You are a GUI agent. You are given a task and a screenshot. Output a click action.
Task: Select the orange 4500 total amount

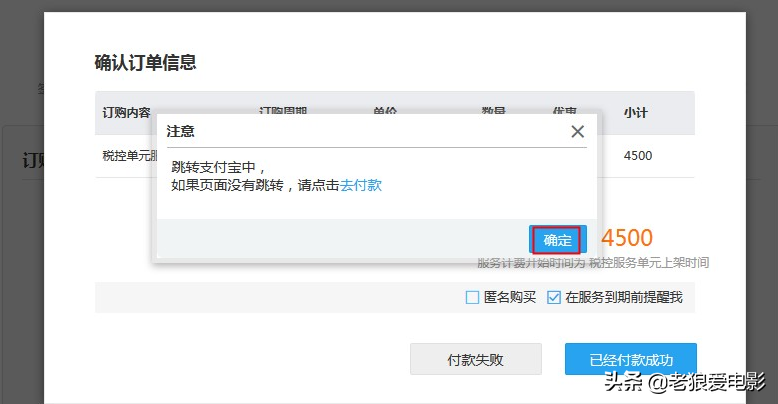pos(627,238)
